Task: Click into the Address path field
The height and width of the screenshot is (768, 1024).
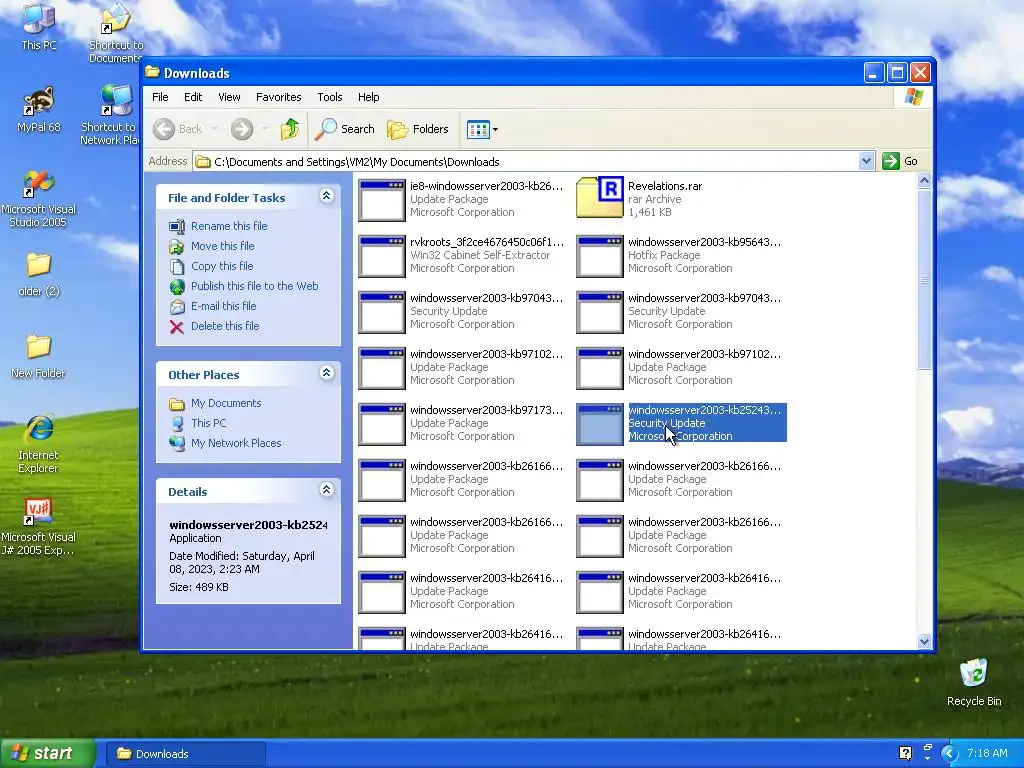Action: coord(526,161)
